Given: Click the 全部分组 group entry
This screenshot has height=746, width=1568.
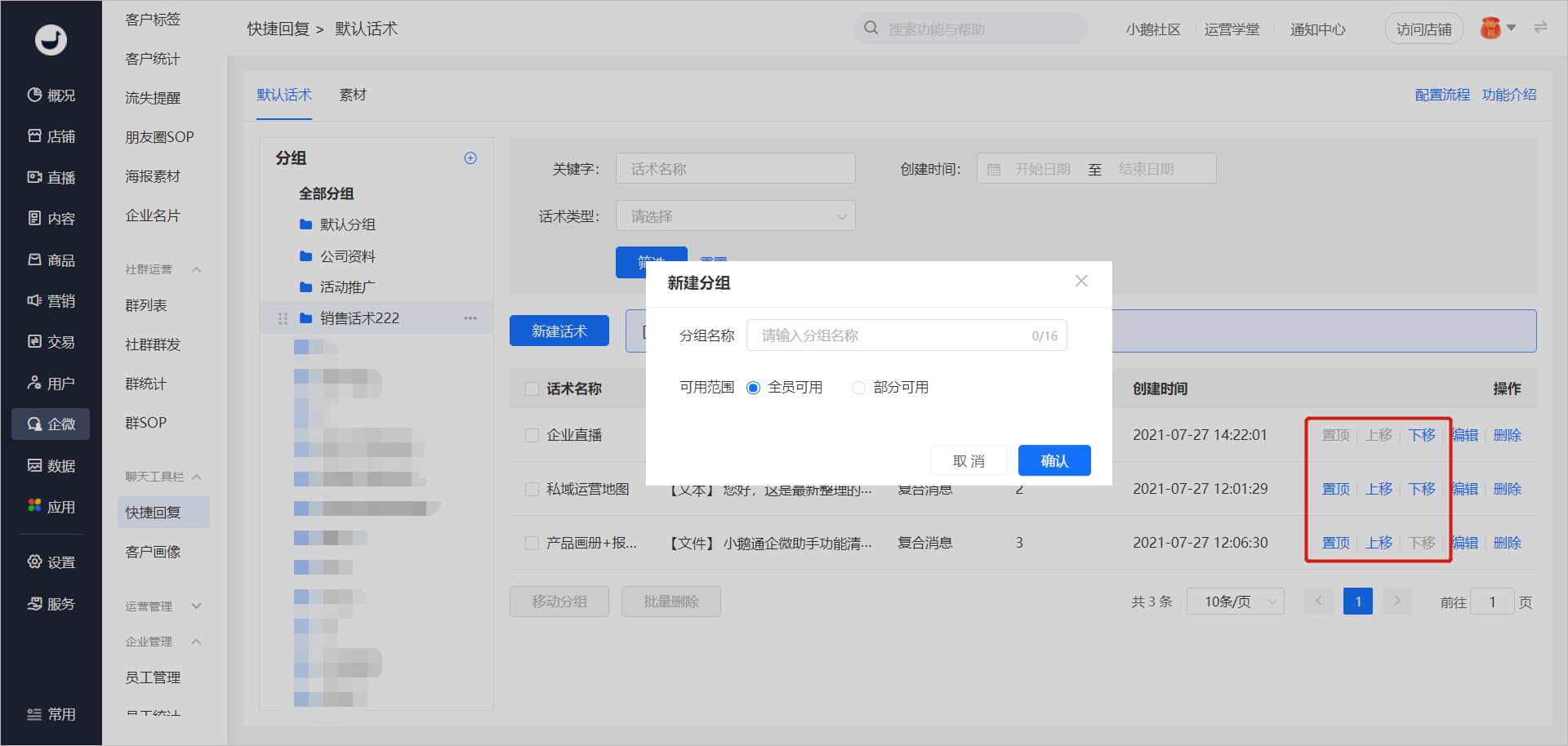Looking at the screenshot, I should pyautogui.click(x=326, y=193).
